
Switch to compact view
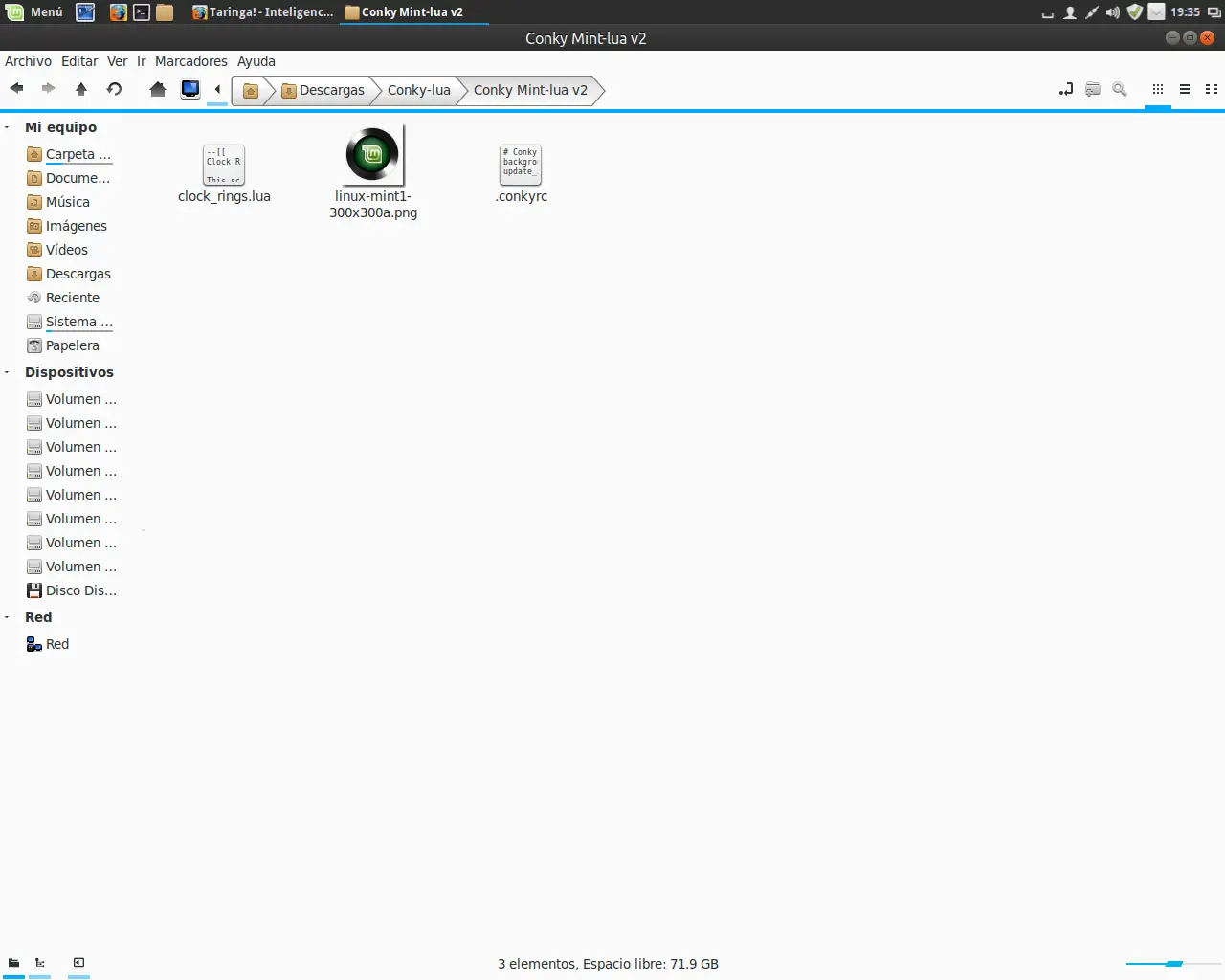pos(1212,89)
